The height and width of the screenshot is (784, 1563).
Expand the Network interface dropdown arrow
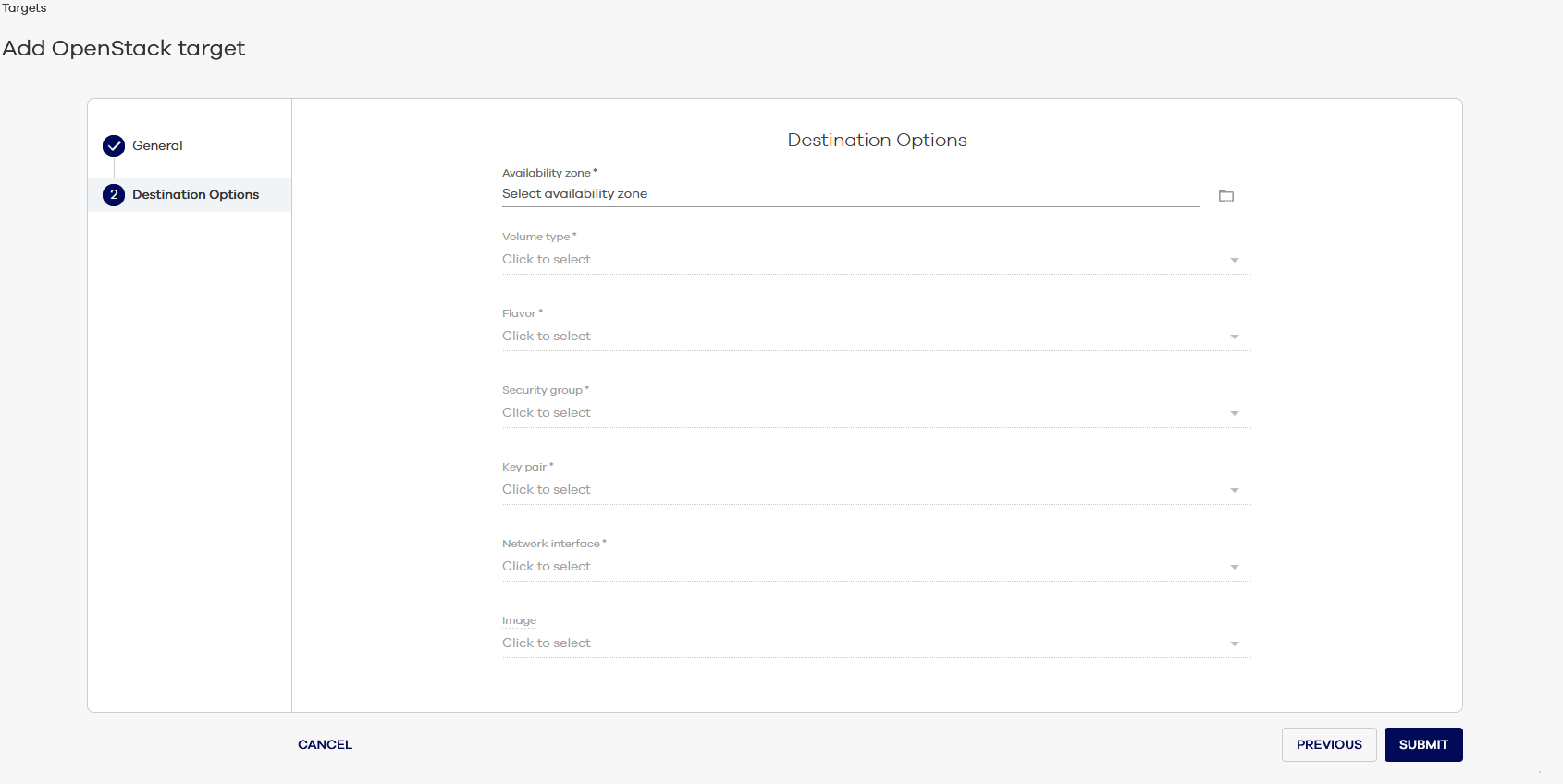[x=1234, y=568]
